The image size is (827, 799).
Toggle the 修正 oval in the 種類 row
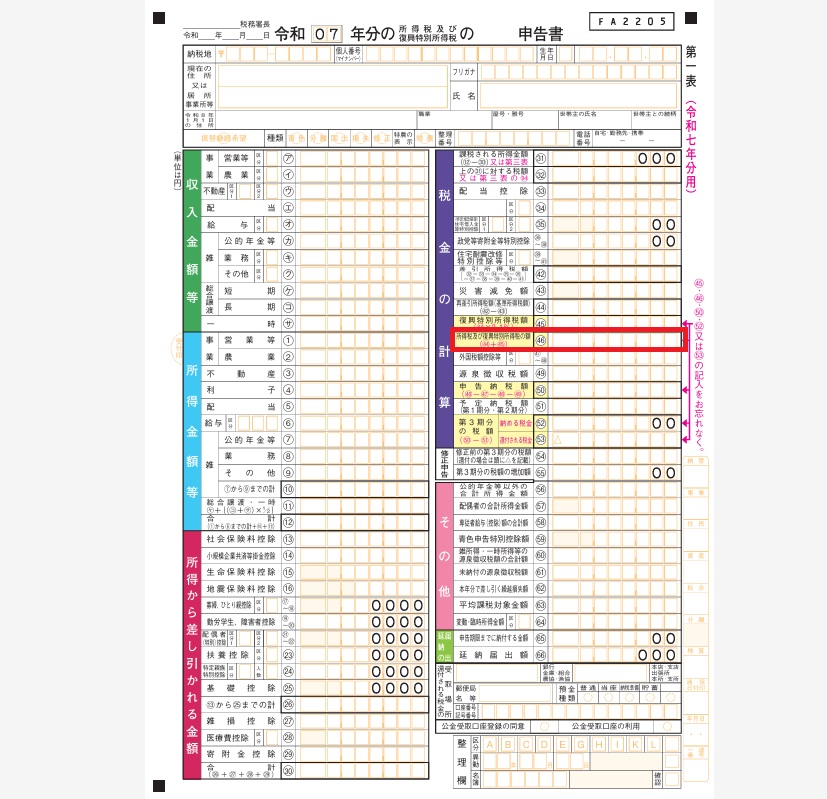[383, 138]
